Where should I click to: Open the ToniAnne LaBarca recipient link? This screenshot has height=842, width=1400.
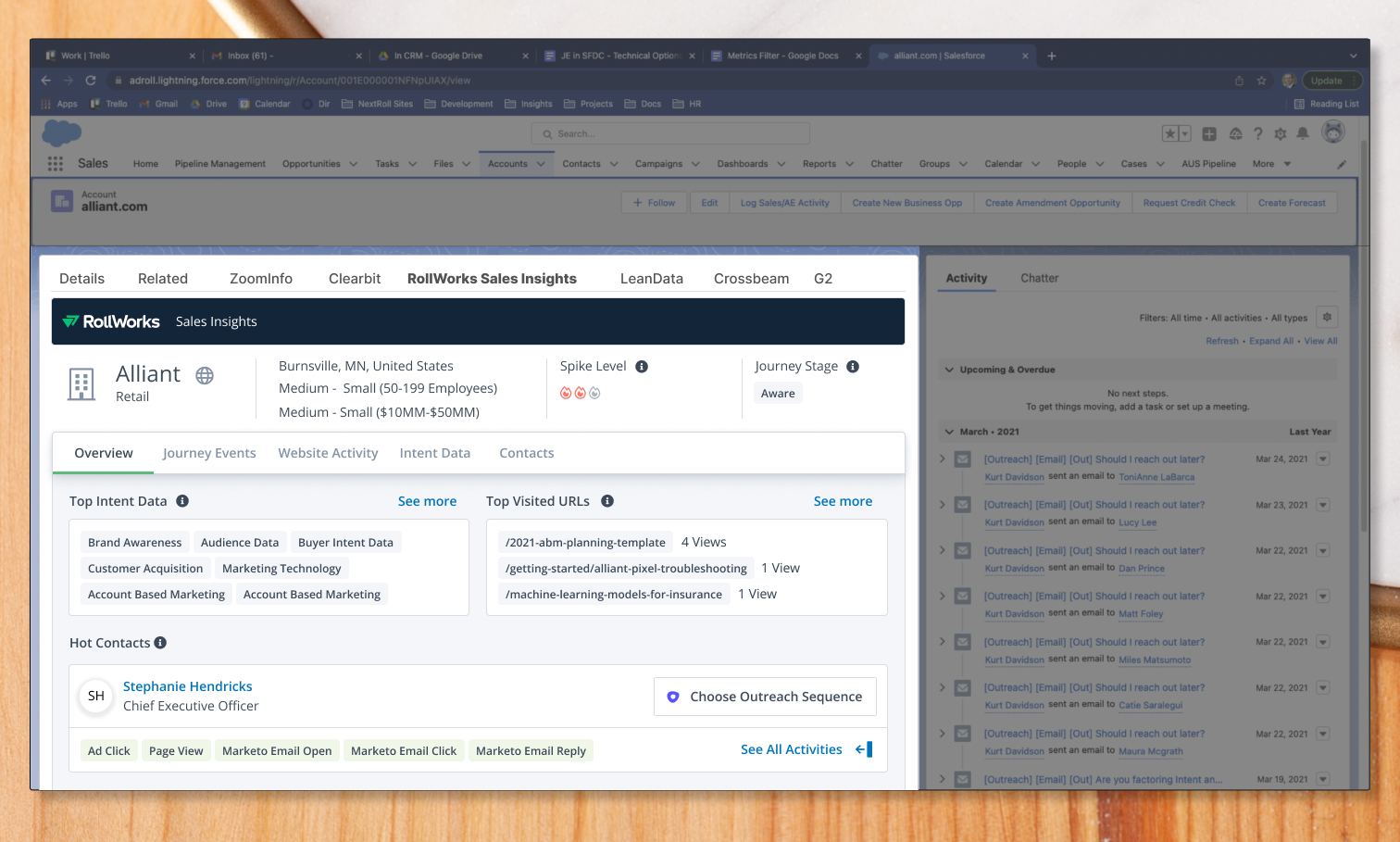[1156, 477]
